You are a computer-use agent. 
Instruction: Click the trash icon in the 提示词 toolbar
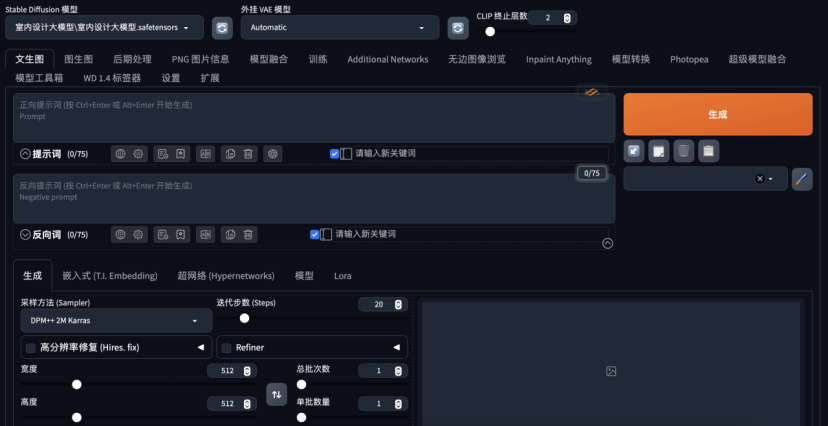click(x=249, y=154)
